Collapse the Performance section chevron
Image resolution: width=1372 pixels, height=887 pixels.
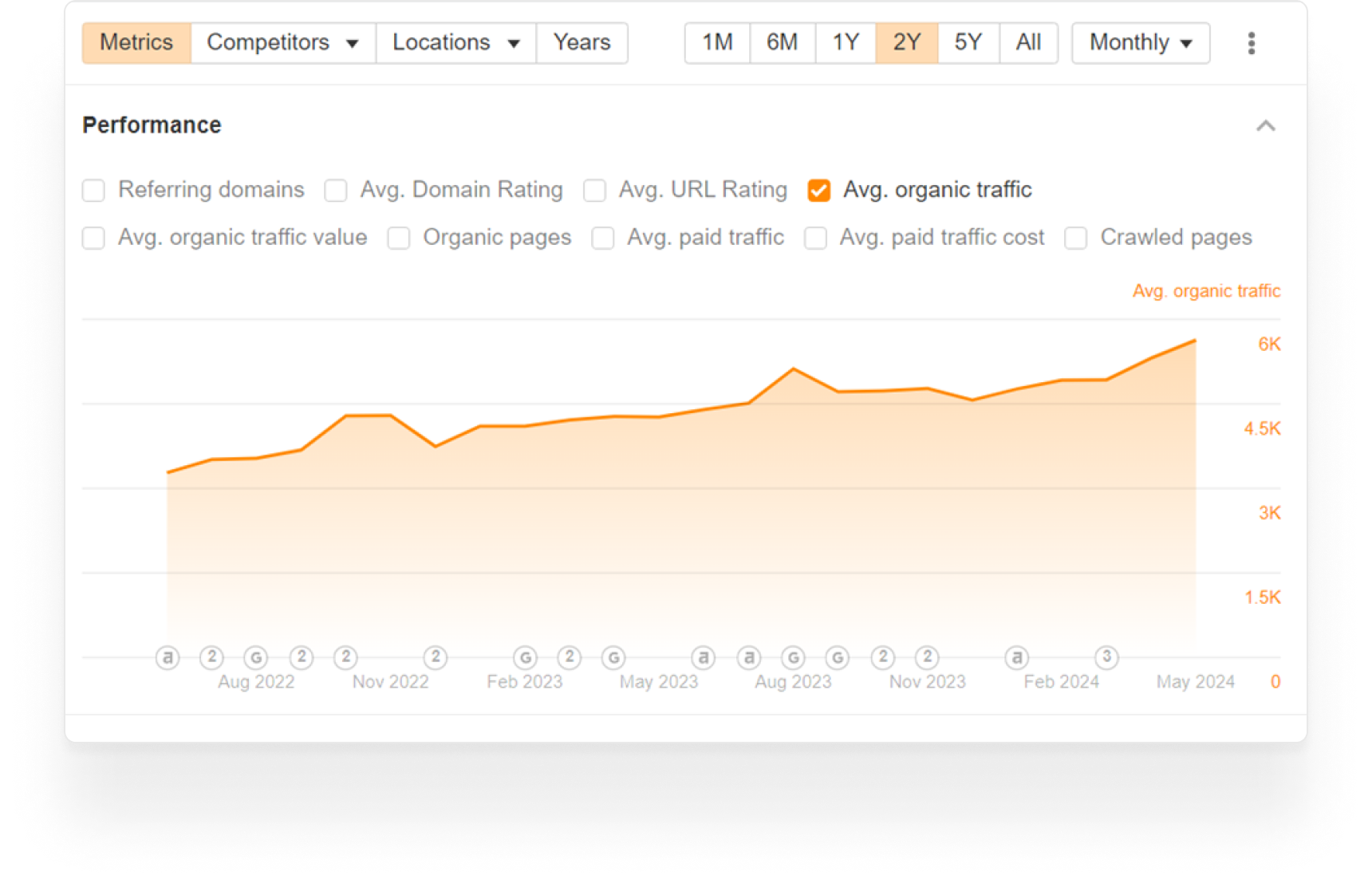pyautogui.click(x=1265, y=126)
